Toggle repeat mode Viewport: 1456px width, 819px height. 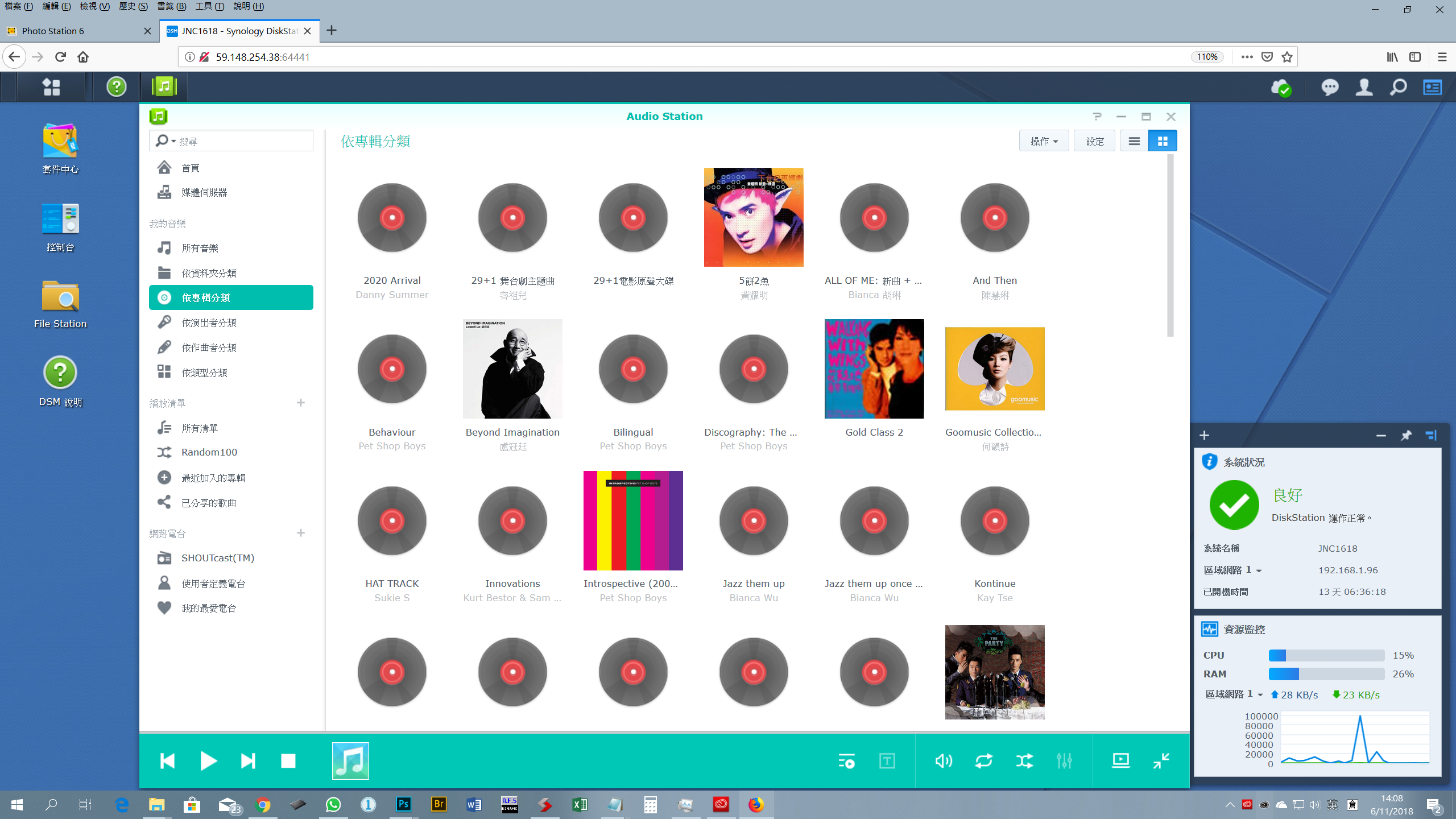pyautogui.click(x=984, y=761)
